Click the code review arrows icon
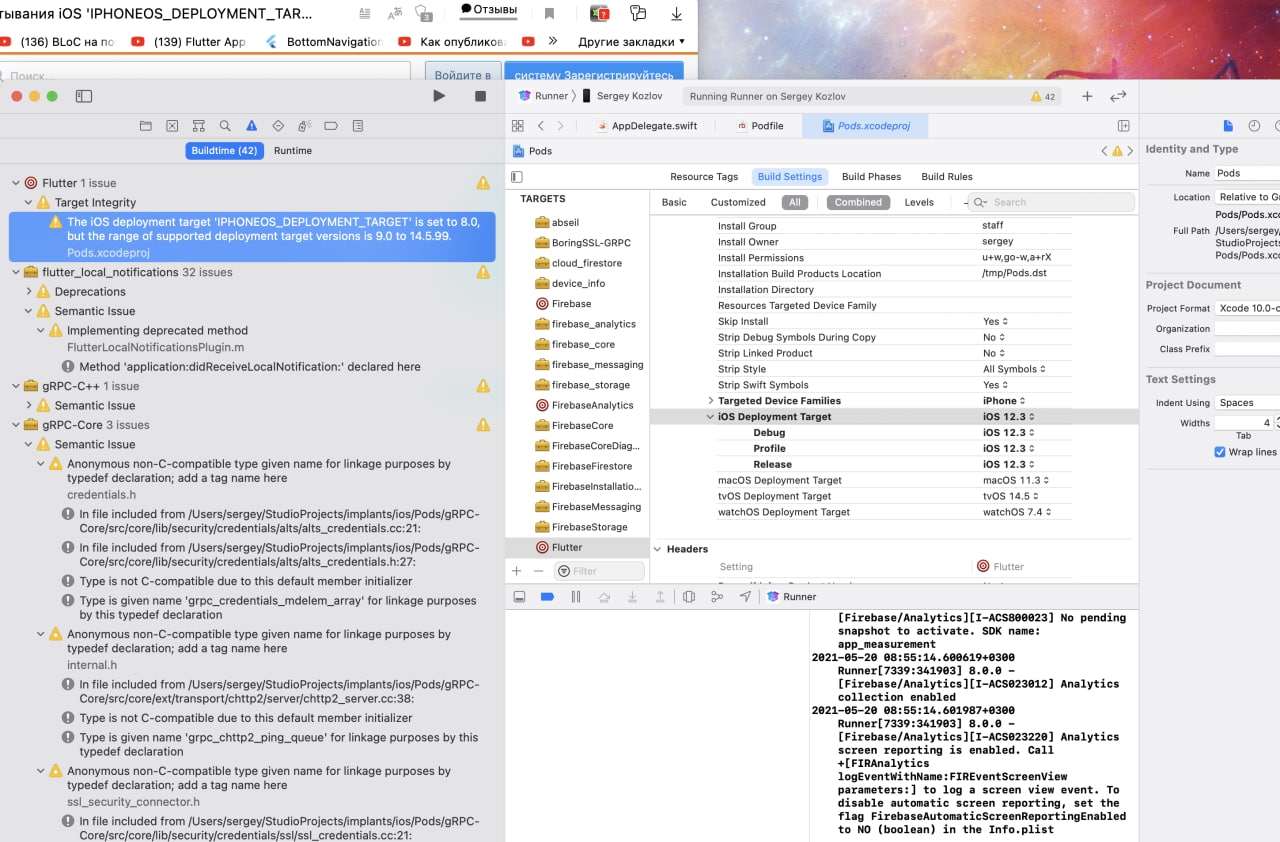 (1118, 96)
